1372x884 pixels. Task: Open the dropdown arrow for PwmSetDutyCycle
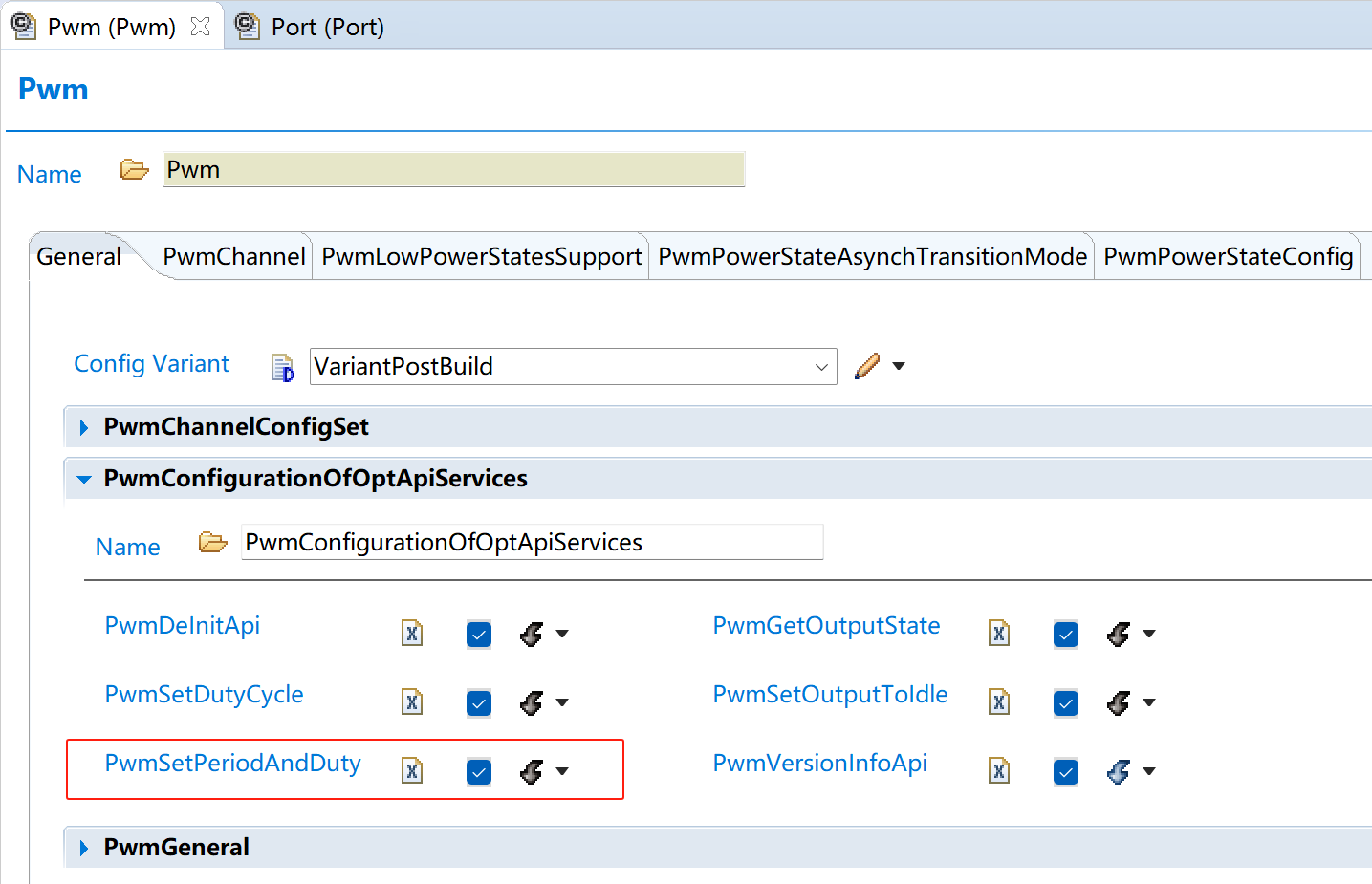click(562, 702)
